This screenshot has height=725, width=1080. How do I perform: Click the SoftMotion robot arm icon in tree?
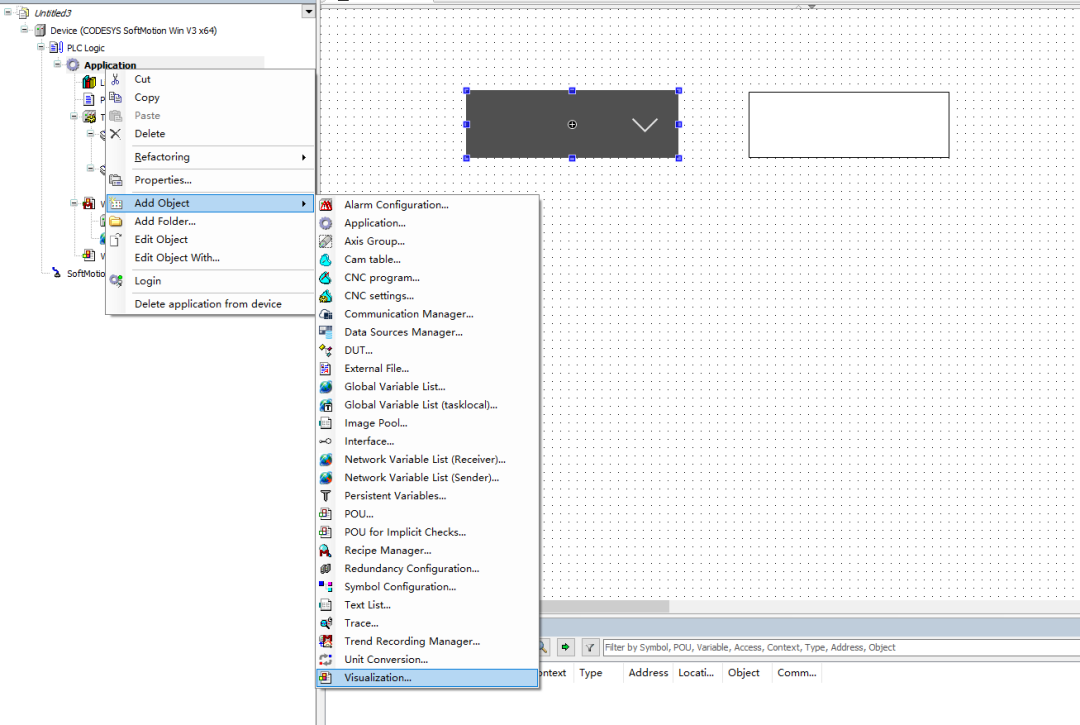pyautogui.click(x=56, y=273)
